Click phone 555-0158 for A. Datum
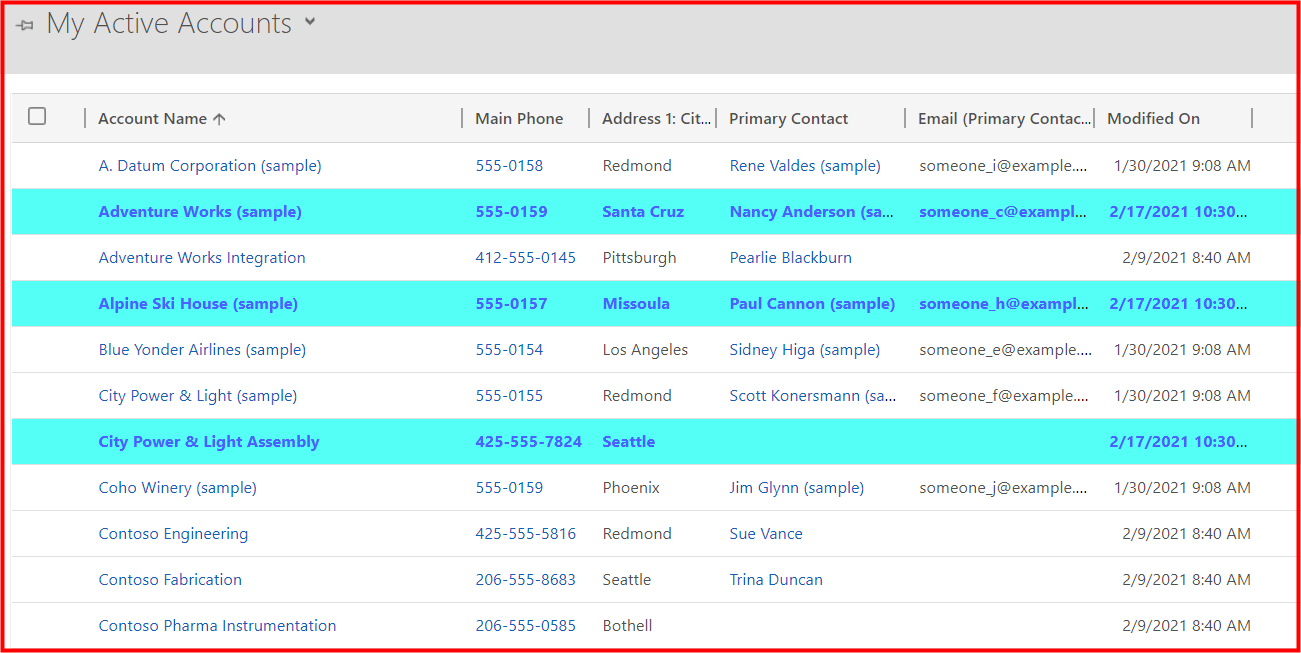This screenshot has width=1301, height=653. pyautogui.click(x=509, y=166)
